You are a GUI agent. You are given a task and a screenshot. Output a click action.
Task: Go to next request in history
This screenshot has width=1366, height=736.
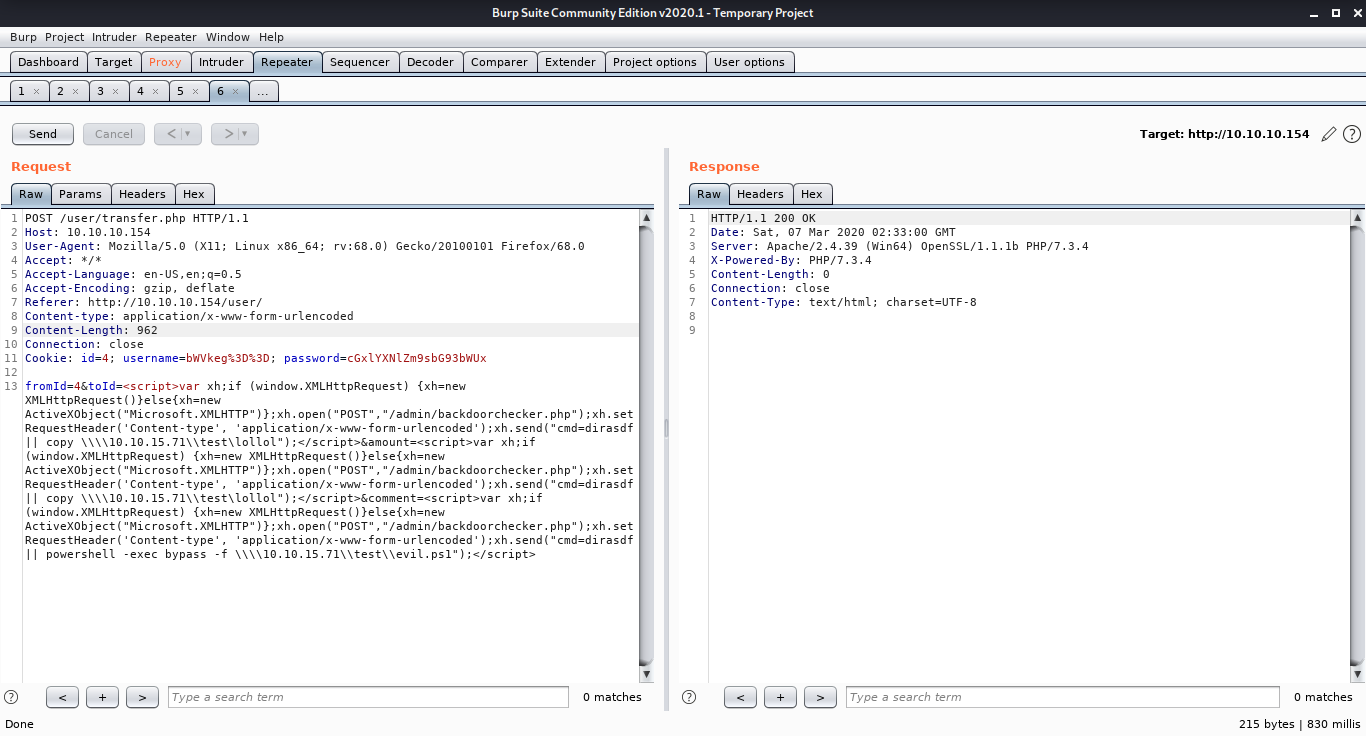227,134
